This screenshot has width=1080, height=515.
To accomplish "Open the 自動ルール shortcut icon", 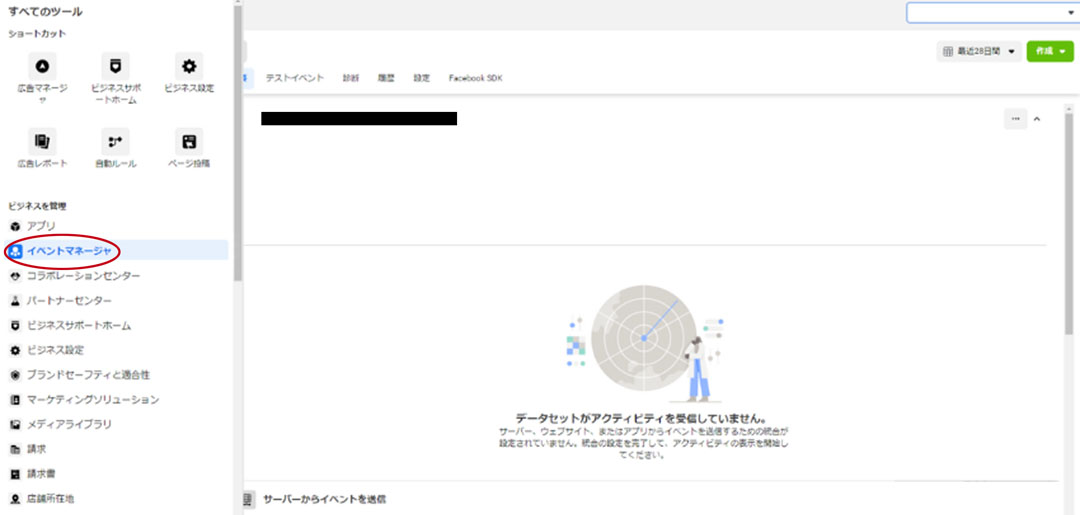I will pos(115,141).
